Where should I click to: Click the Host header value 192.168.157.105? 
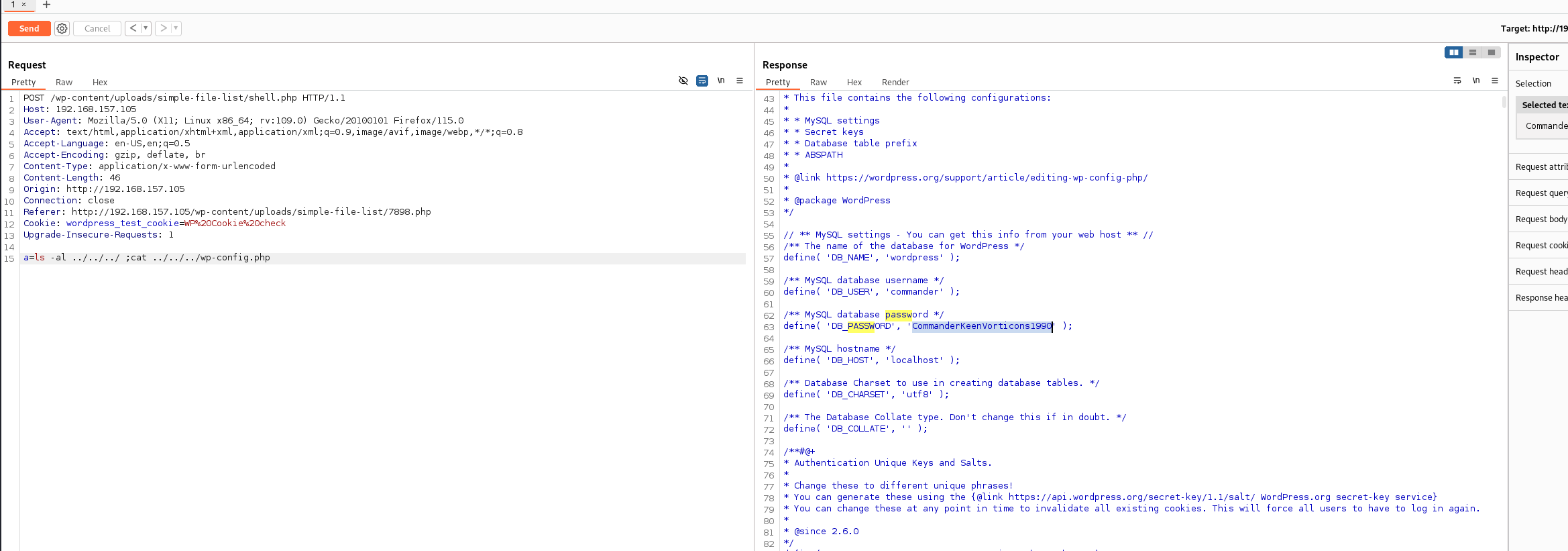(x=96, y=109)
